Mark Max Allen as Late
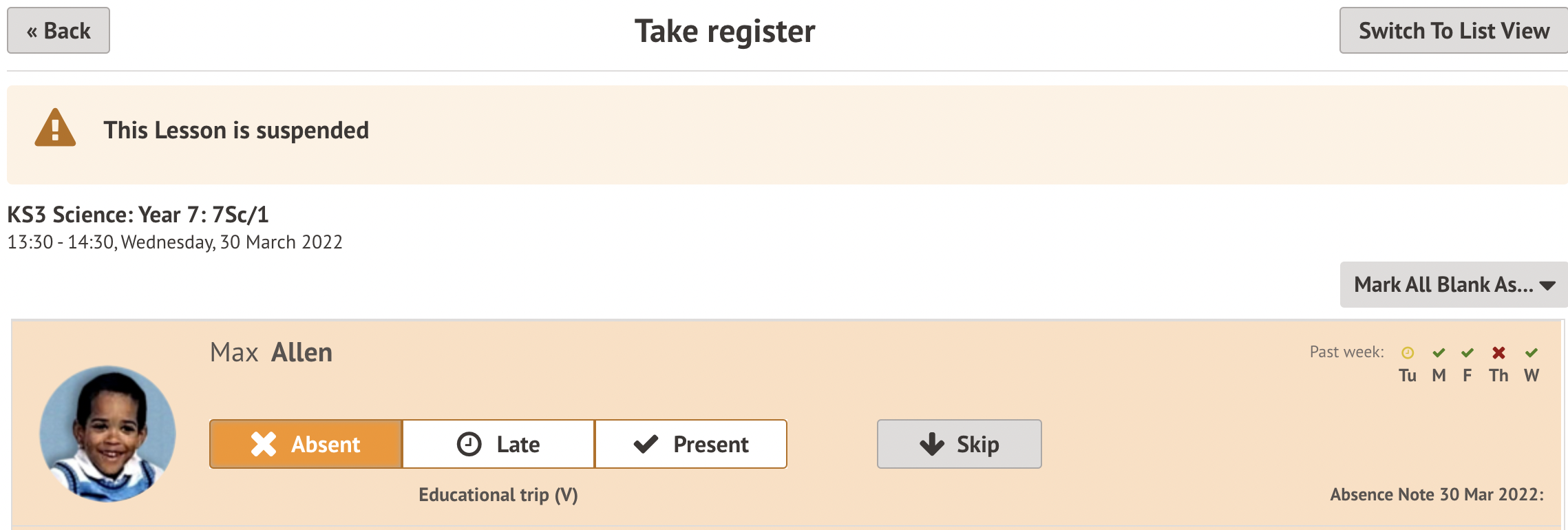The width and height of the screenshot is (1568, 530). (498, 444)
